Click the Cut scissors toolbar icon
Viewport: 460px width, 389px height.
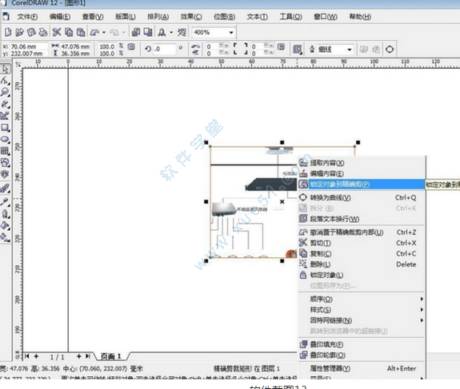pos(57,32)
